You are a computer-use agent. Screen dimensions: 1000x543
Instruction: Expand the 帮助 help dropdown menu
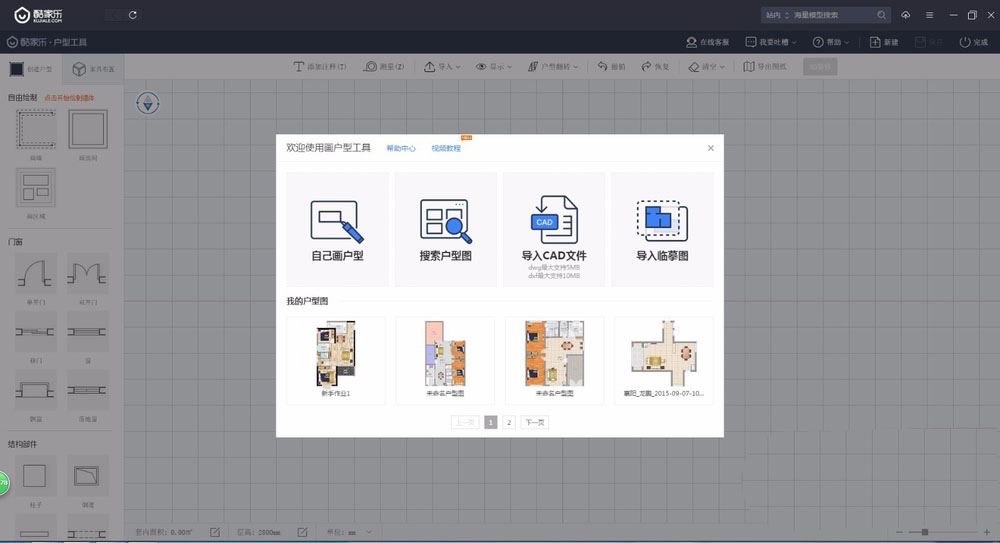[x=831, y=42]
